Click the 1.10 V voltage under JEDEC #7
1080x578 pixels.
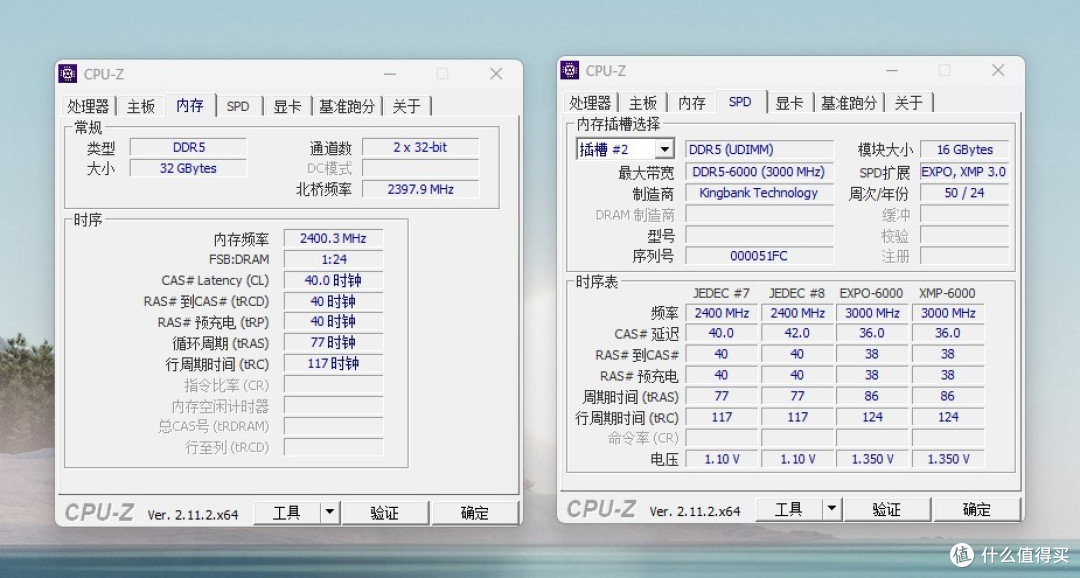(721, 459)
